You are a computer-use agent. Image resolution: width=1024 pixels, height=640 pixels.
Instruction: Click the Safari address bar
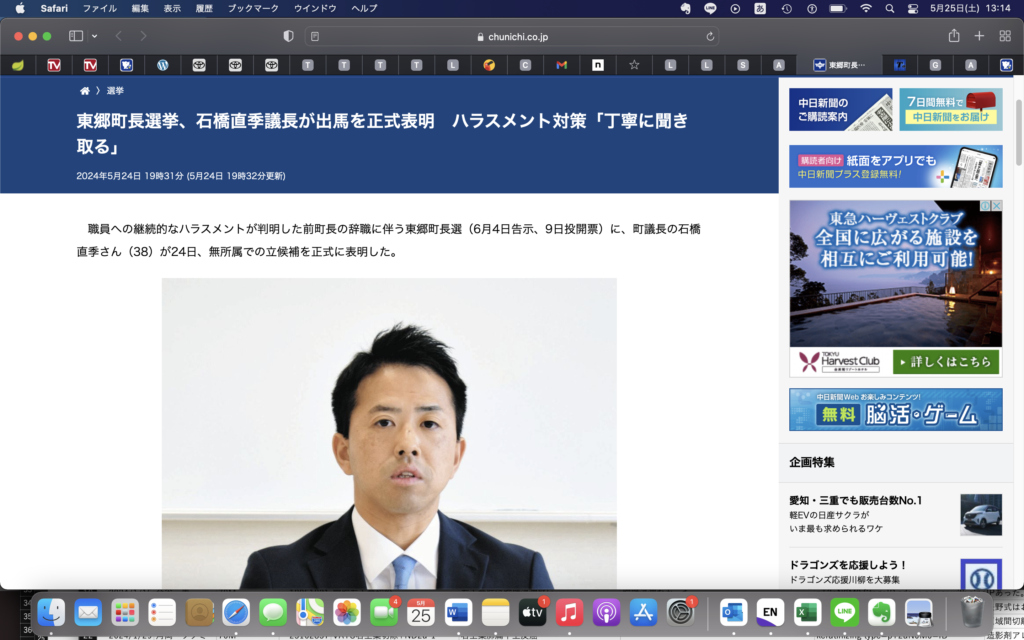click(x=512, y=36)
